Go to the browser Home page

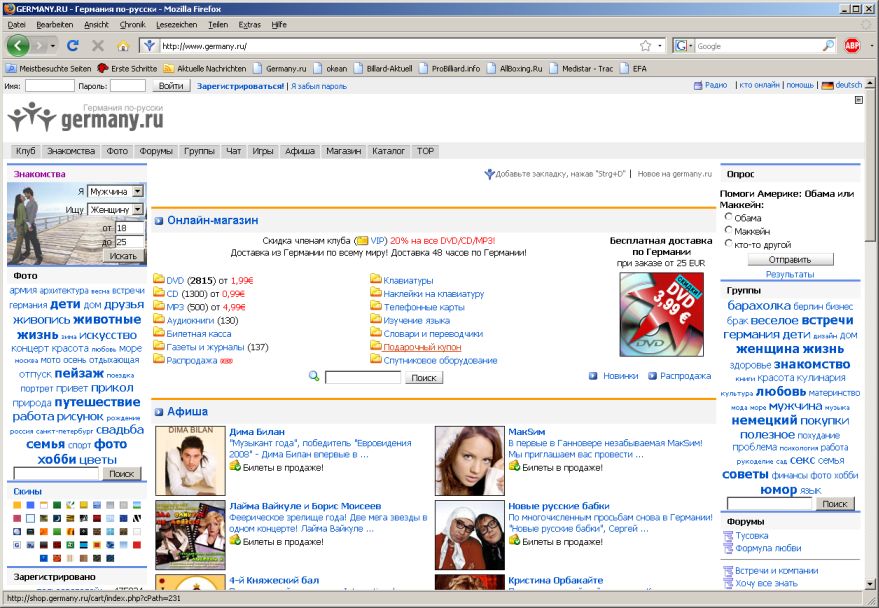123,46
